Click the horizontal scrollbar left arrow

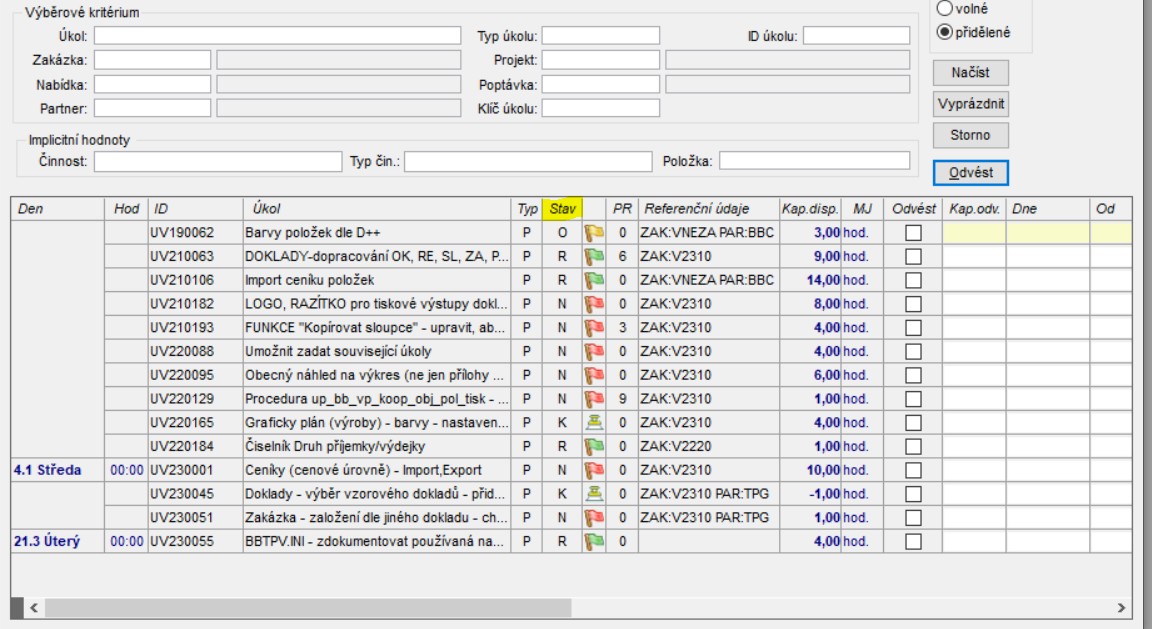point(34,608)
